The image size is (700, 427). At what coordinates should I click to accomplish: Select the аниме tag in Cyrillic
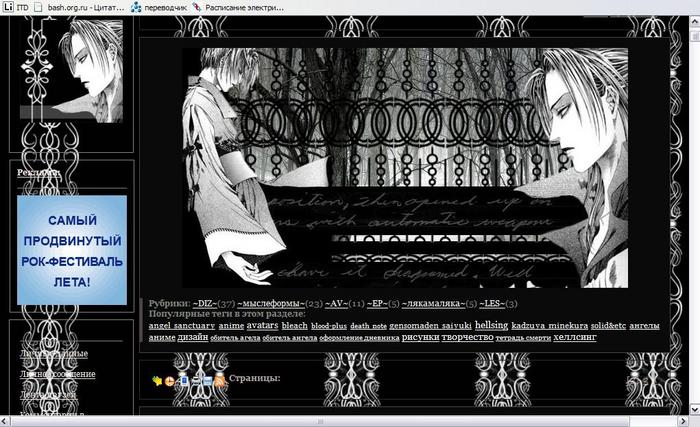pyautogui.click(x=162, y=338)
